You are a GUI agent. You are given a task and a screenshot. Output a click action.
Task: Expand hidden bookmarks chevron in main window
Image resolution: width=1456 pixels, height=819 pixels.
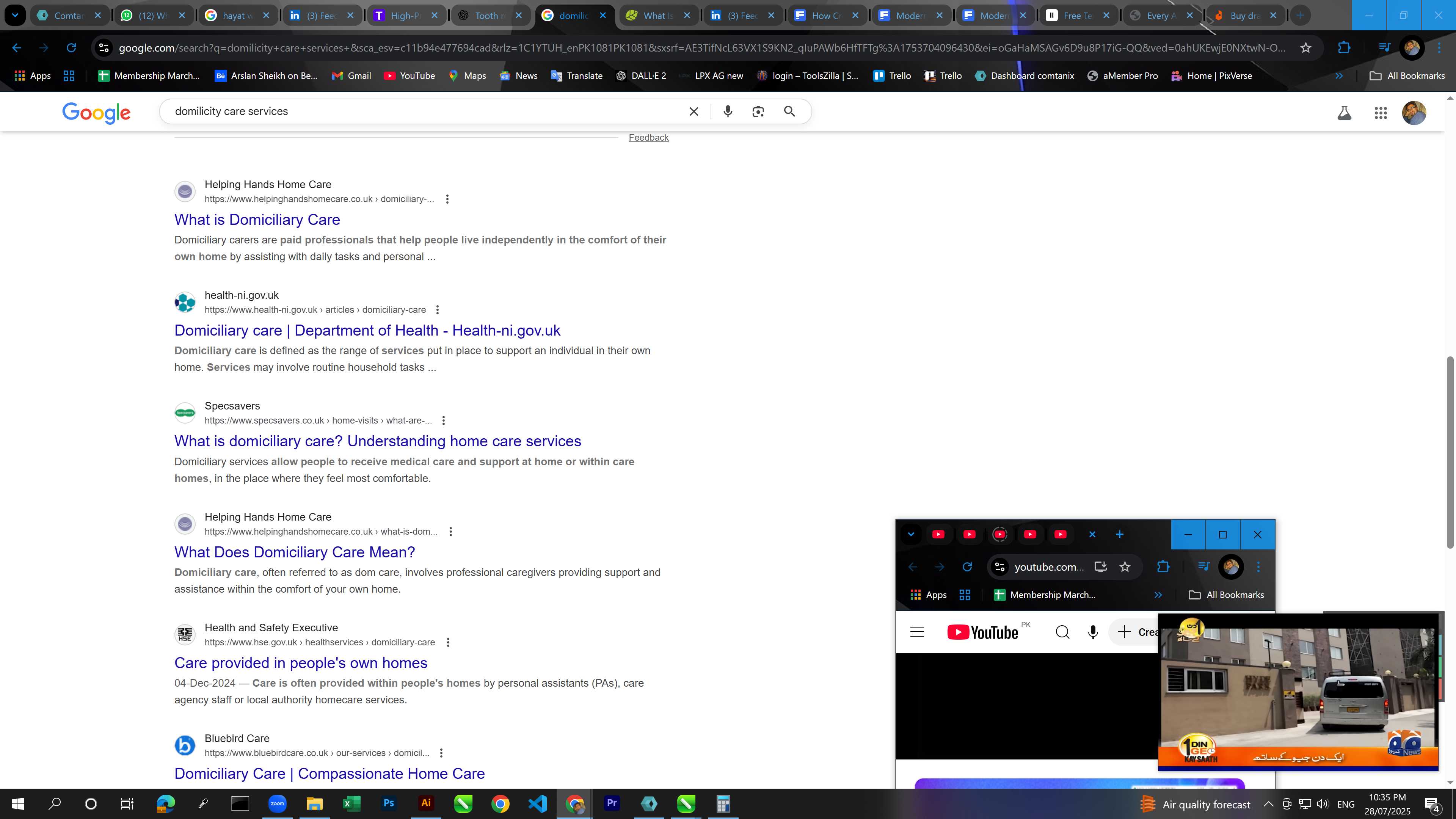(x=1339, y=76)
